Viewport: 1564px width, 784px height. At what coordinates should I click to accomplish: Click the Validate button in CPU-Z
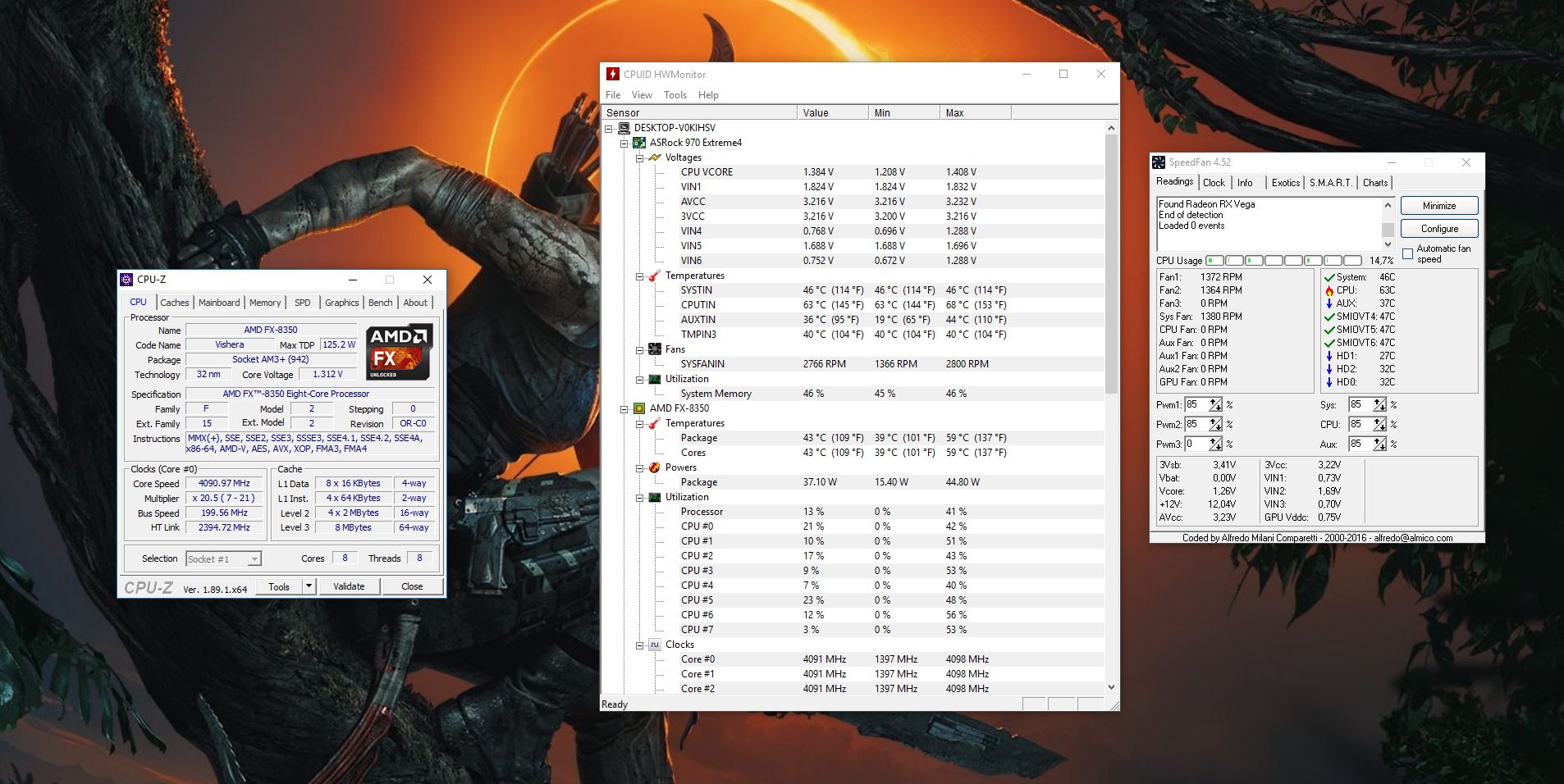[x=349, y=586]
